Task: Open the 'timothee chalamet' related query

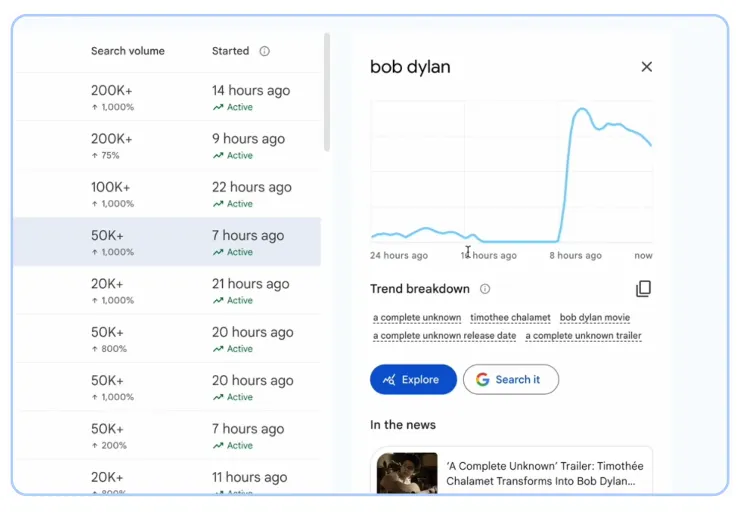Action: [510, 317]
